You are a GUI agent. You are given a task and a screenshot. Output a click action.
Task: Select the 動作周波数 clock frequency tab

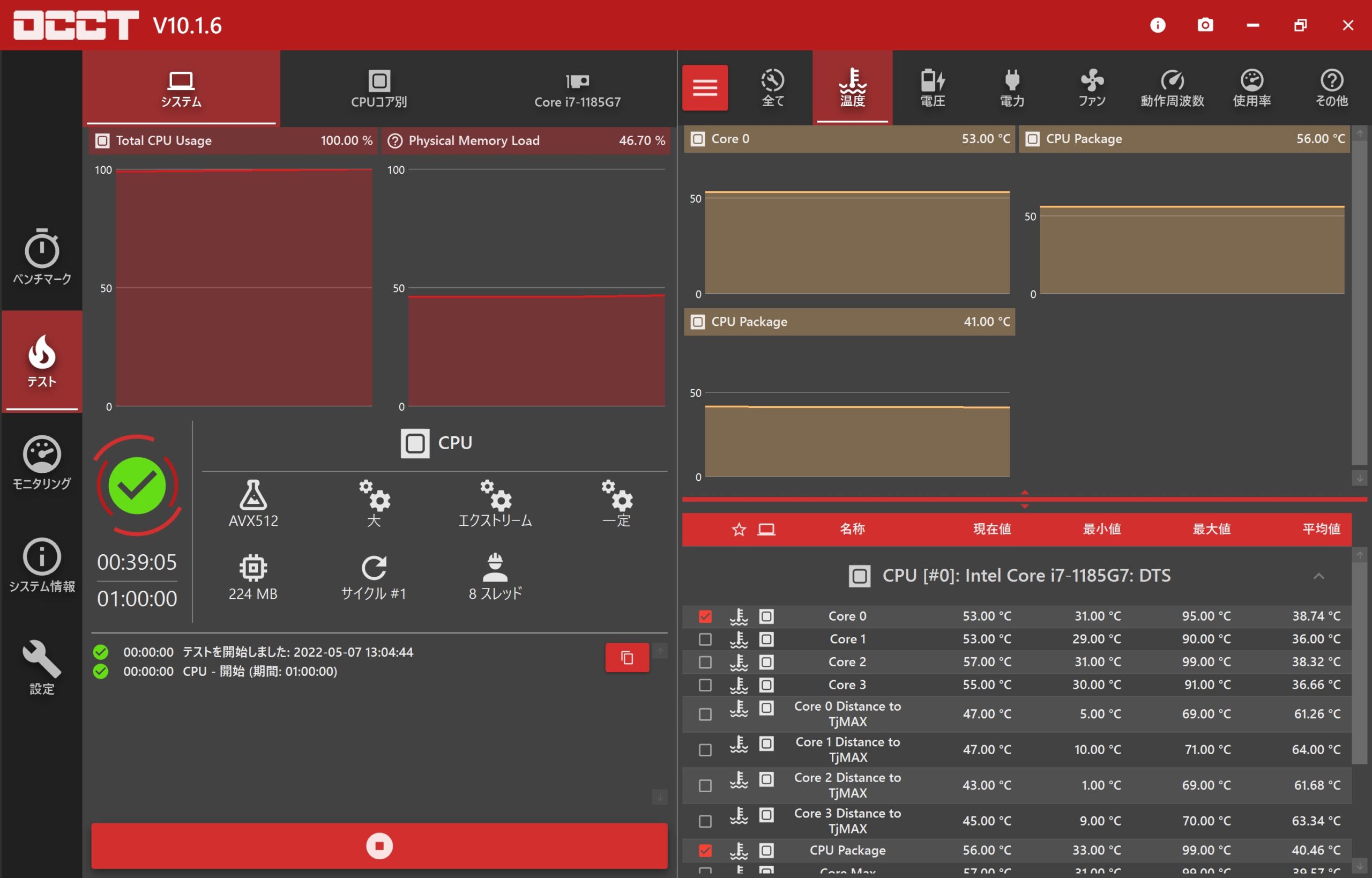[x=1172, y=88]
